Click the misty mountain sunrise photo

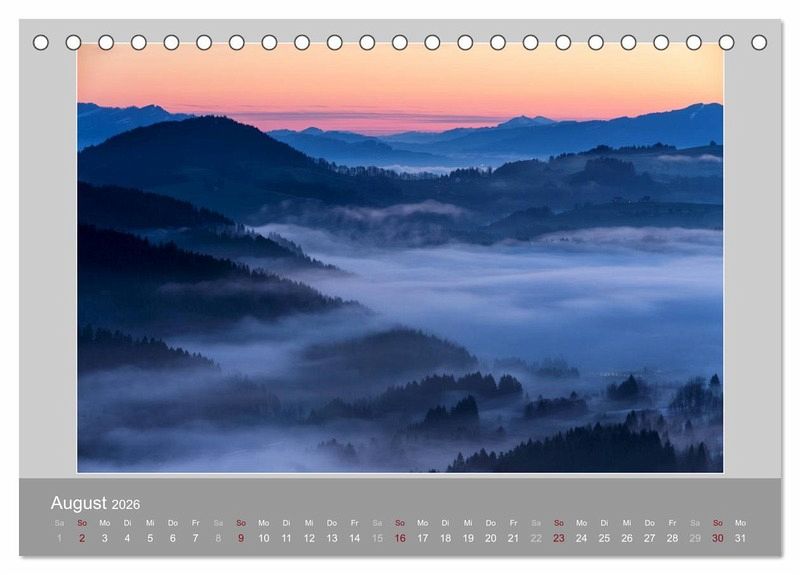(400, 258)
